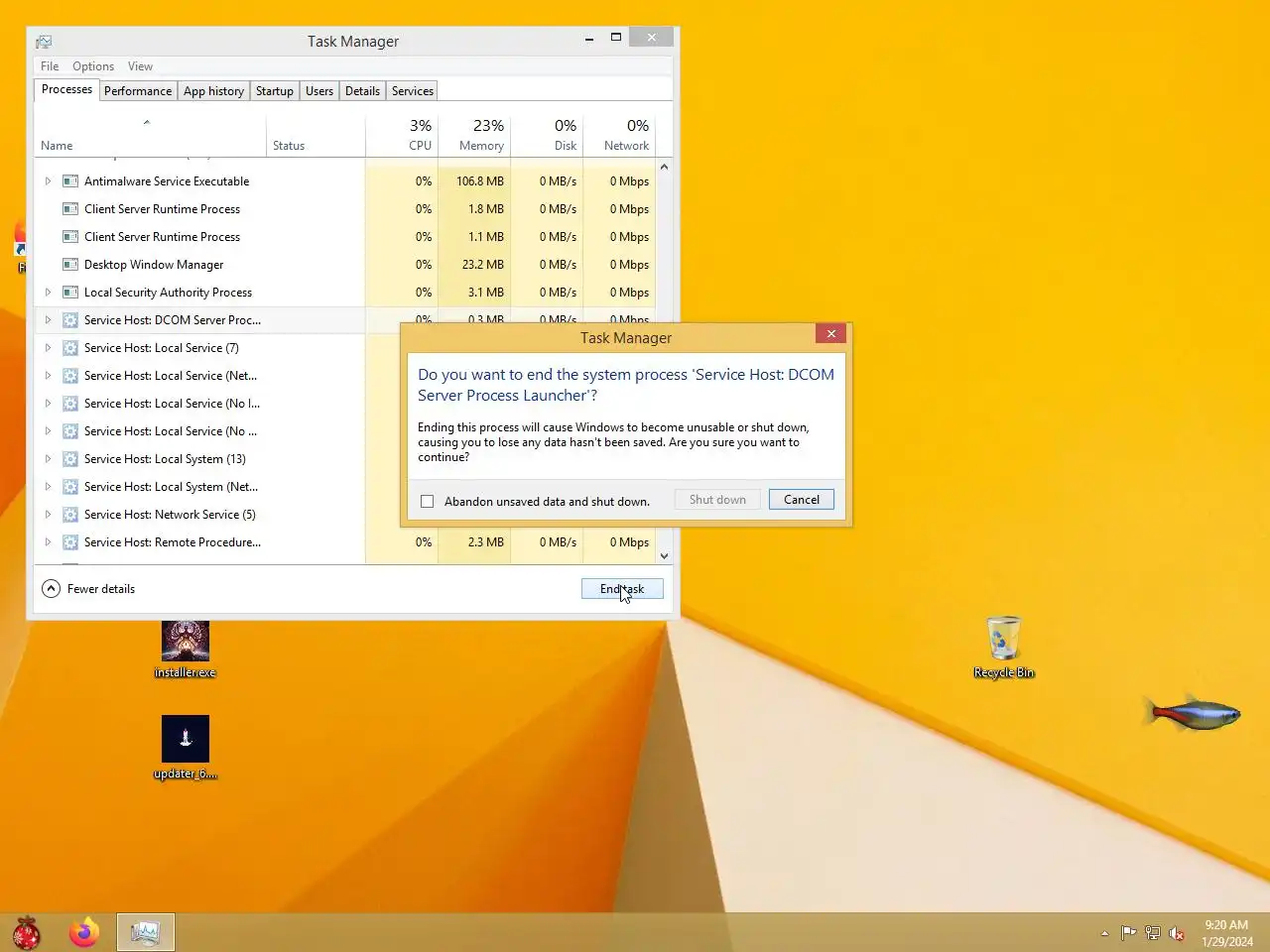Click Cancel in the end process dialog
Viewport: 1270px width, 952px height.
(802, 500)
